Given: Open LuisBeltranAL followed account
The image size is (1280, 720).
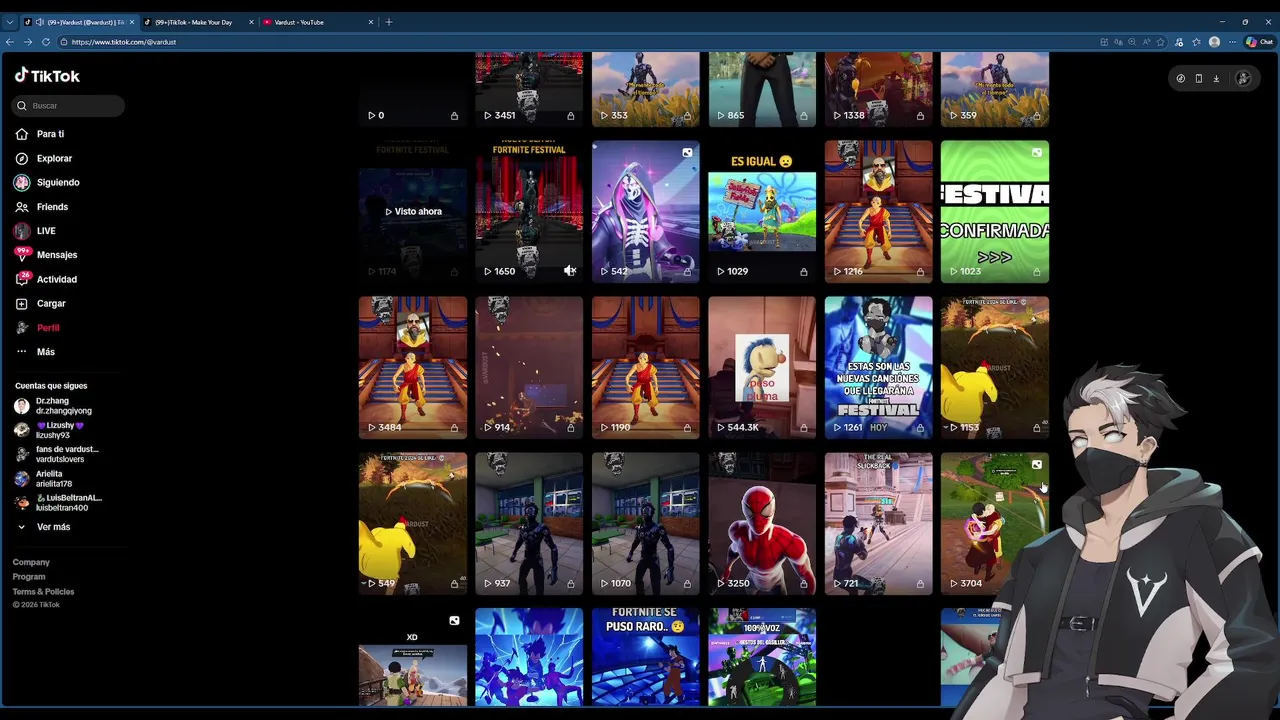Looking at the screenshot, I should [x=59, y=503].
